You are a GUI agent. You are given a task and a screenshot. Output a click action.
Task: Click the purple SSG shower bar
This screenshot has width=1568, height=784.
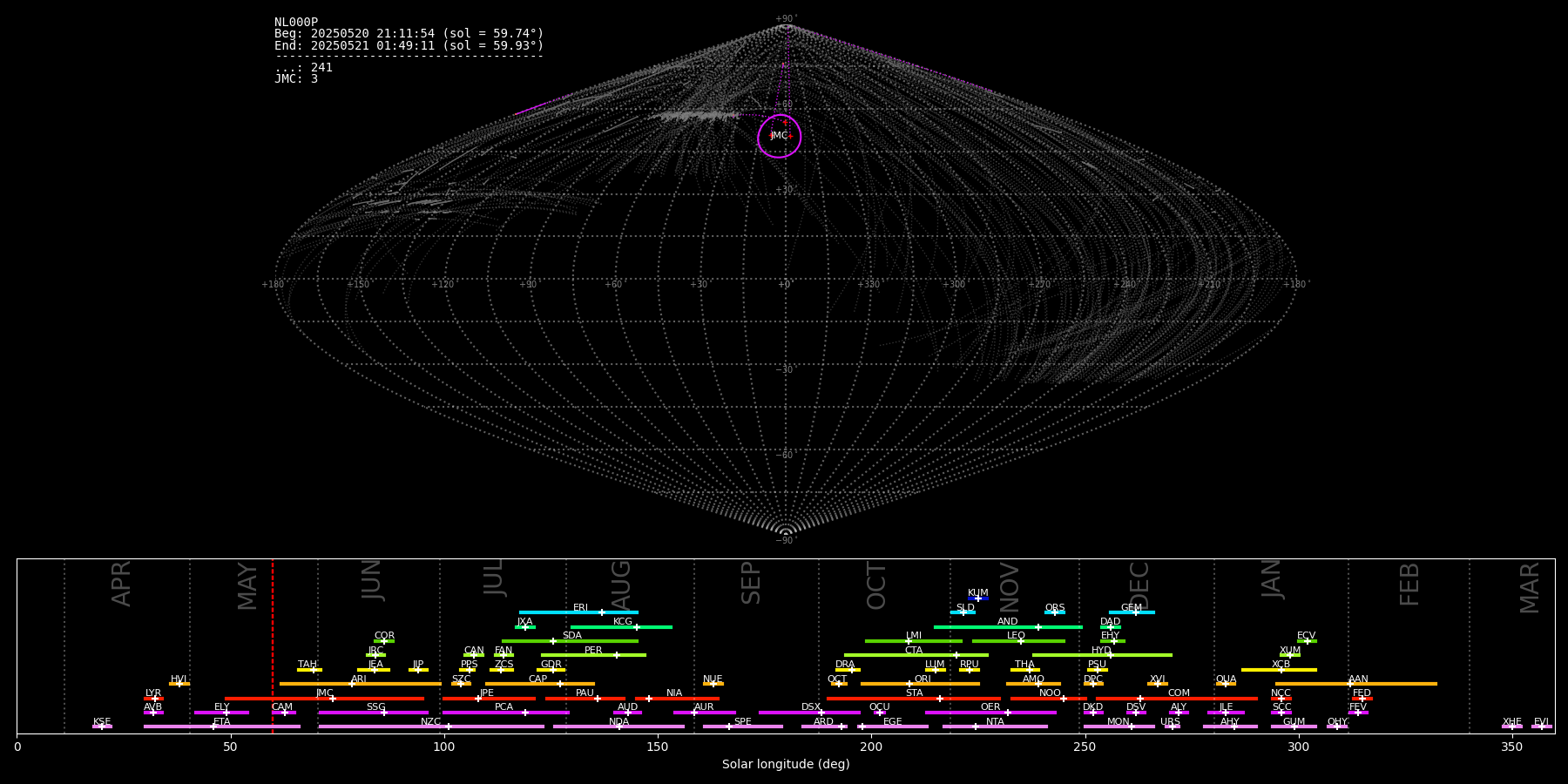click(x=373, y=713)
